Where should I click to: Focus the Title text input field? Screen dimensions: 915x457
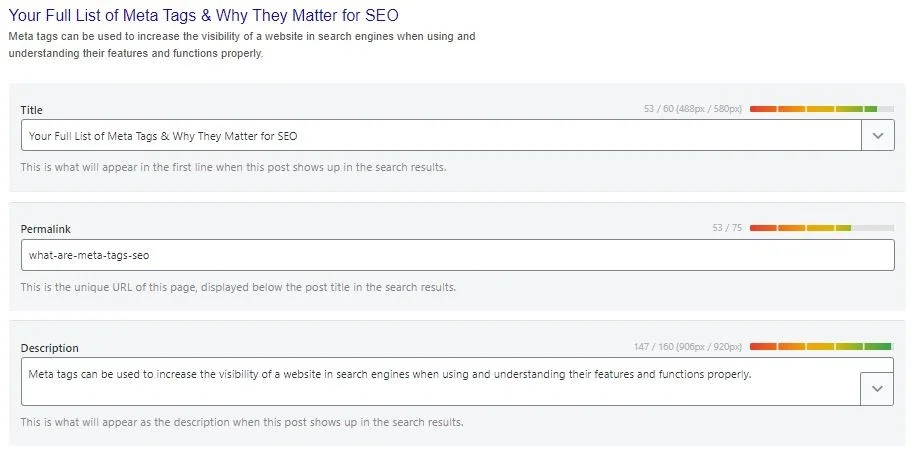(x=441, y=135)
